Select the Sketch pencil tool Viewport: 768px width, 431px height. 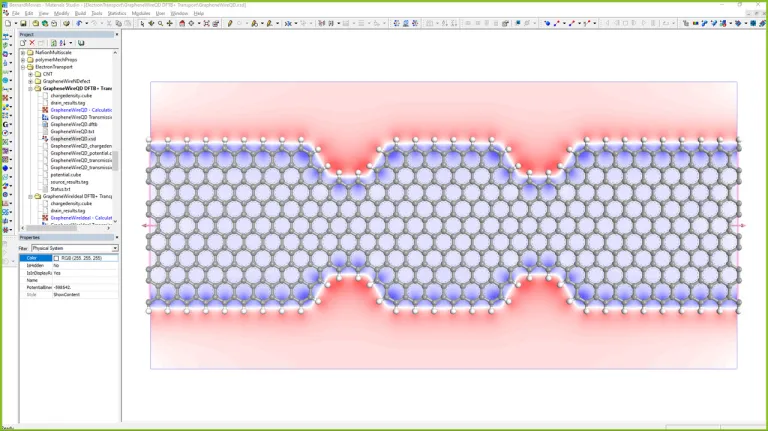tap(230, 23)
